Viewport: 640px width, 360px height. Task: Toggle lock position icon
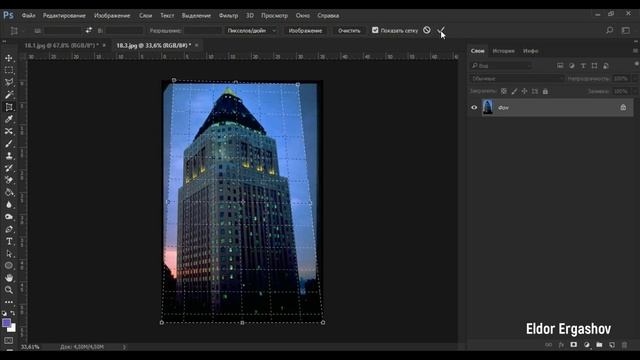(524, 91)
